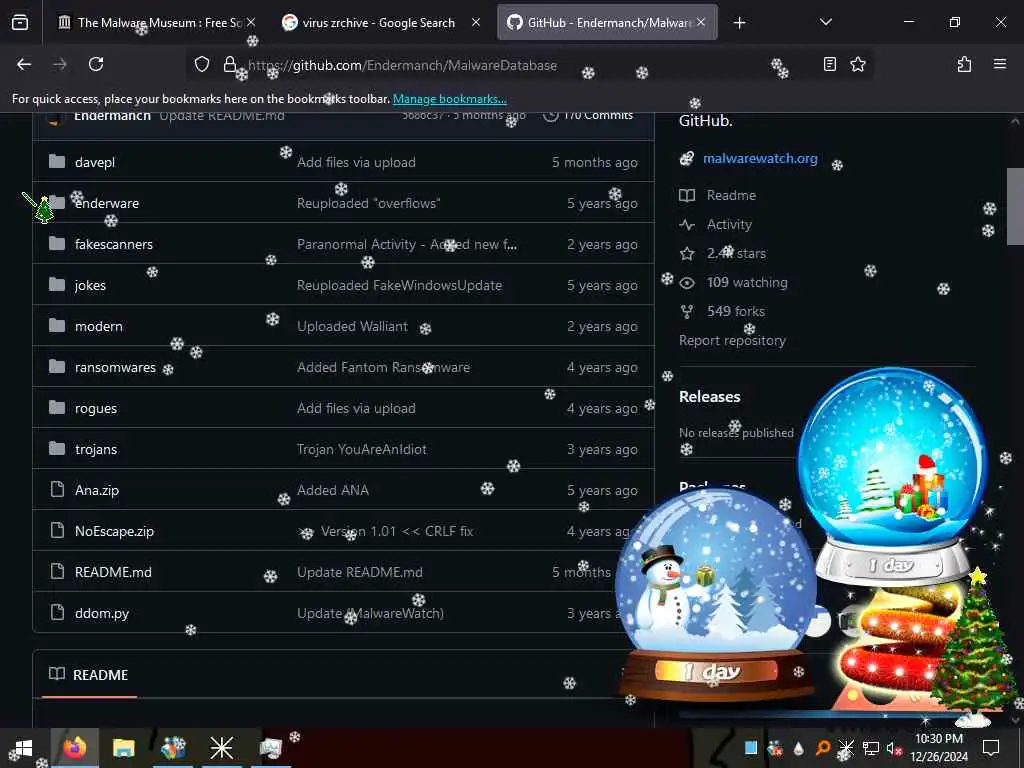The height and width of the screenshot is (768, 1024).
Task: Open commit 'Trojan YouAreAnIdiot'
Action: tap(361, 450)
